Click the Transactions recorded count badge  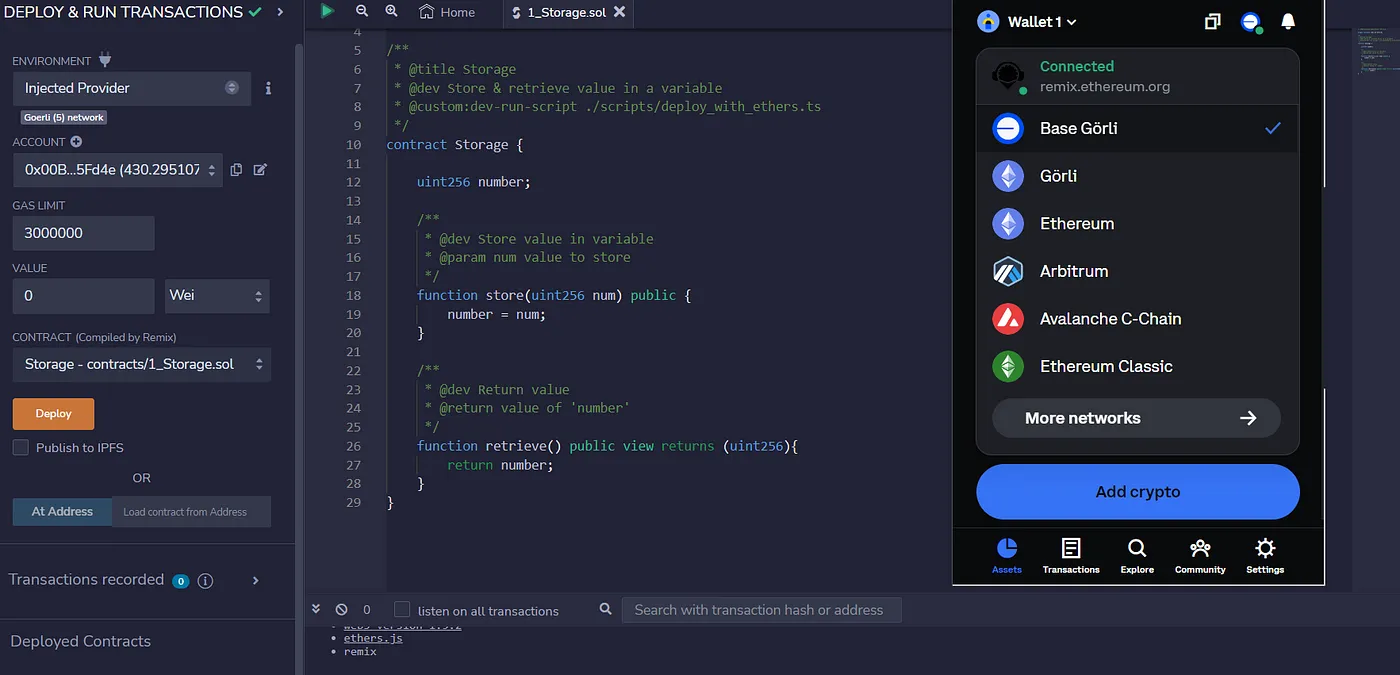[181, 581]
